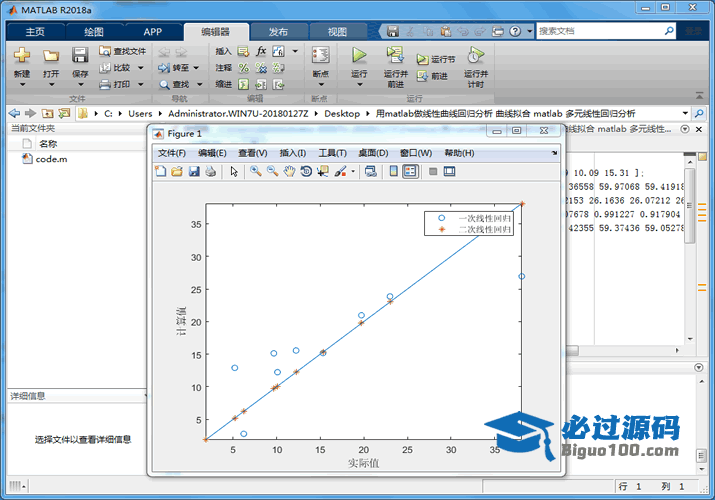The height and width of the screenshot is (500, 715).
Task: Toggle the Insert Legend button in Figure toolbar
Action: coord(410,172)
